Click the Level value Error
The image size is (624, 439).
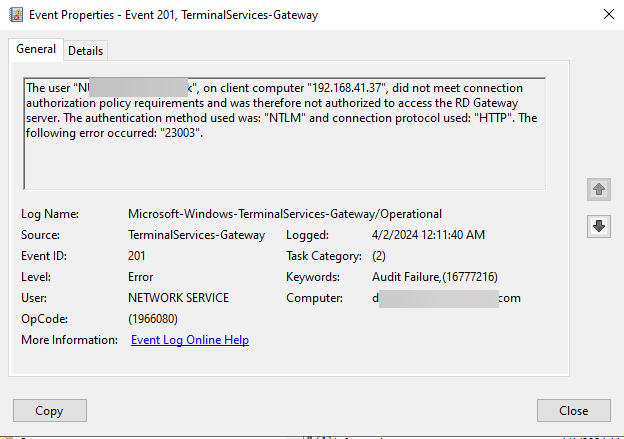(141, 277)
